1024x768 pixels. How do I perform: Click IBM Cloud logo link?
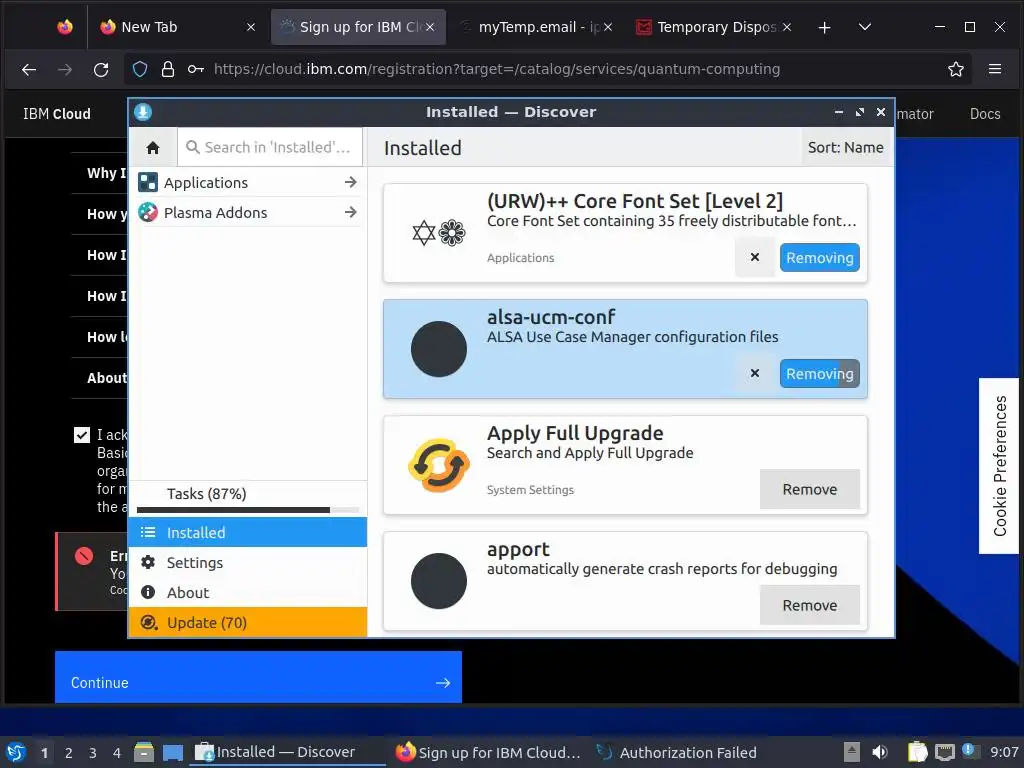[57, 114]
